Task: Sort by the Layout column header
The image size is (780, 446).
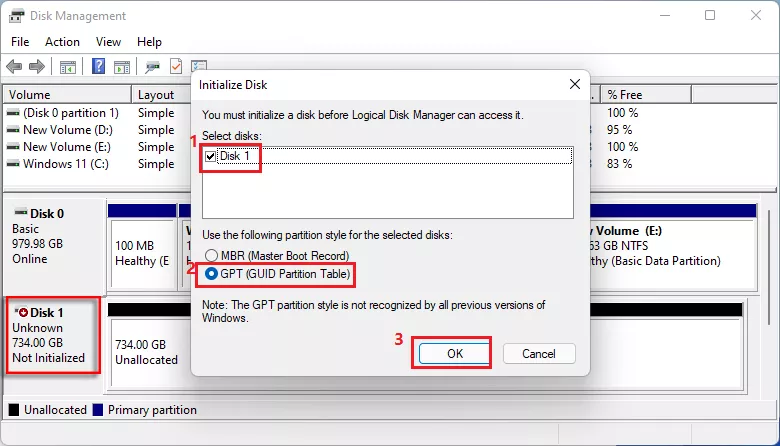Action: point(161,94)
